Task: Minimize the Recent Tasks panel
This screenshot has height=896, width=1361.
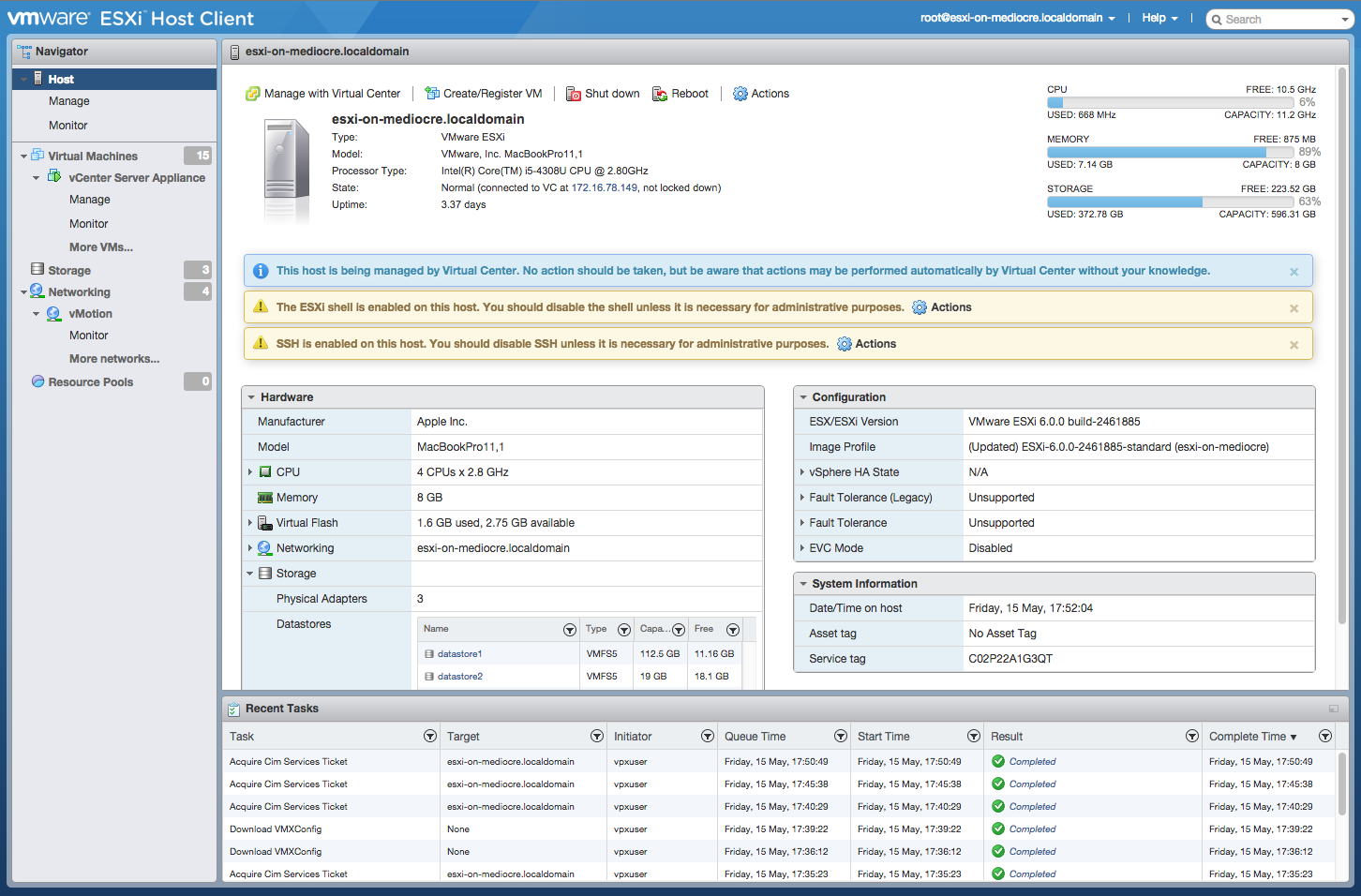Action: click(x=1333, y=709)
